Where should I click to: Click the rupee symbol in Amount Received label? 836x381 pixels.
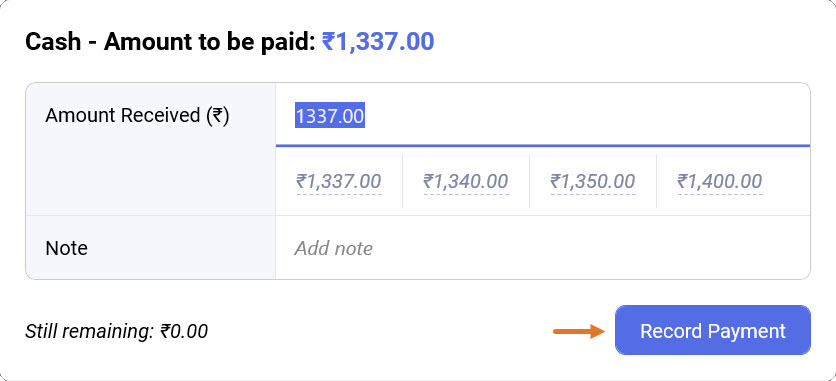pos(218,115)
